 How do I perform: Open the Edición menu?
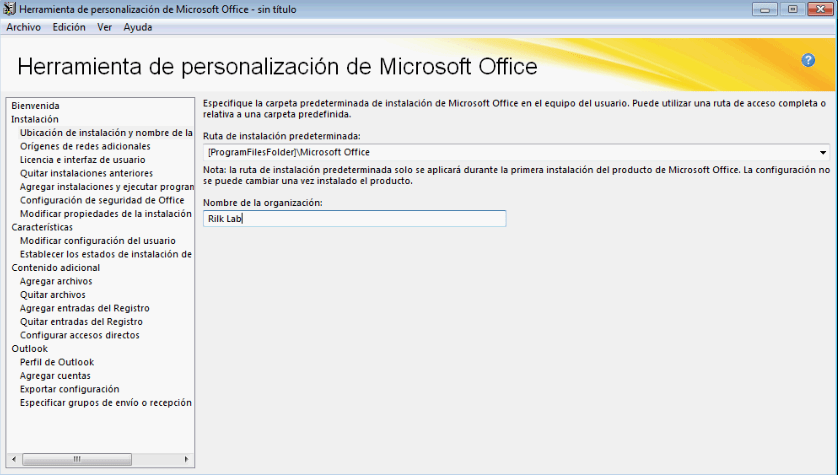[x=69, y=27]
